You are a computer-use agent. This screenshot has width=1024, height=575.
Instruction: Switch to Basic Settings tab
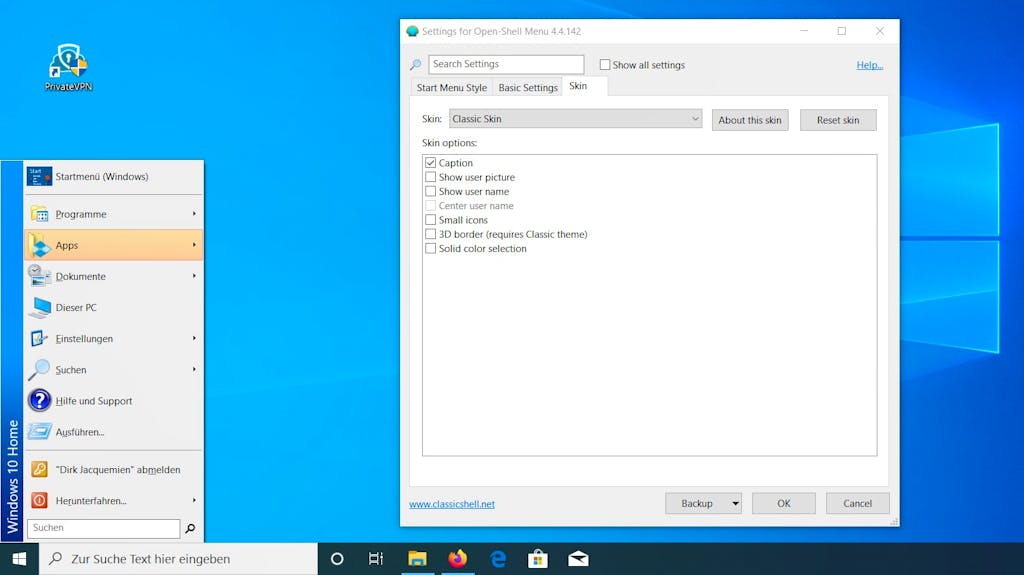tap(528, 88)
